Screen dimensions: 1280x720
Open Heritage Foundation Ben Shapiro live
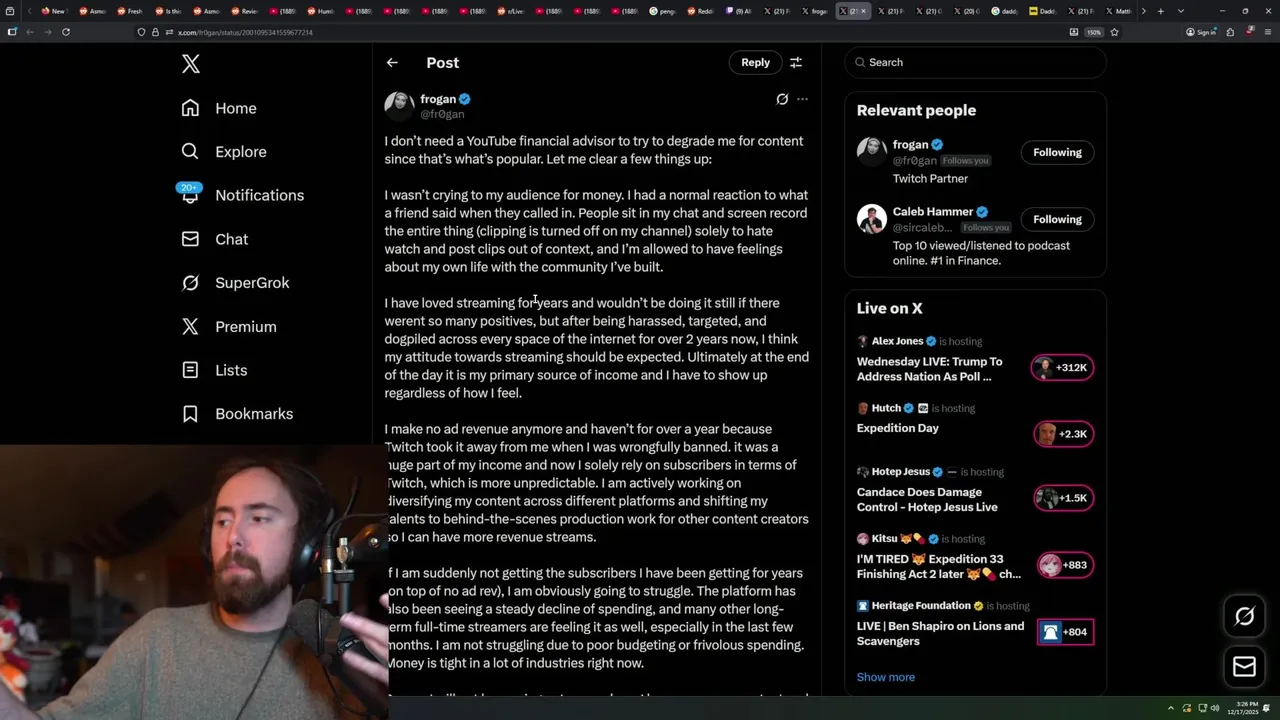point(940,633)
